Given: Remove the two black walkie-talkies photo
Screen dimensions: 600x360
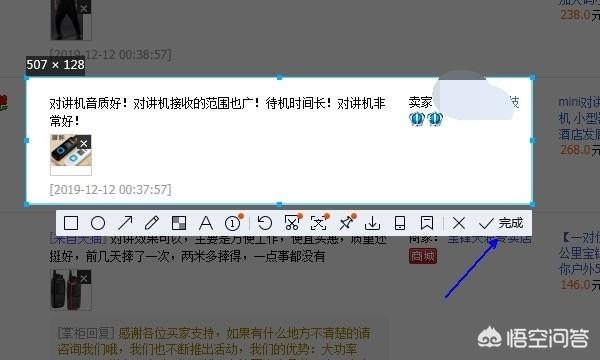Looking at the screenshot, I should click(84, 278).
